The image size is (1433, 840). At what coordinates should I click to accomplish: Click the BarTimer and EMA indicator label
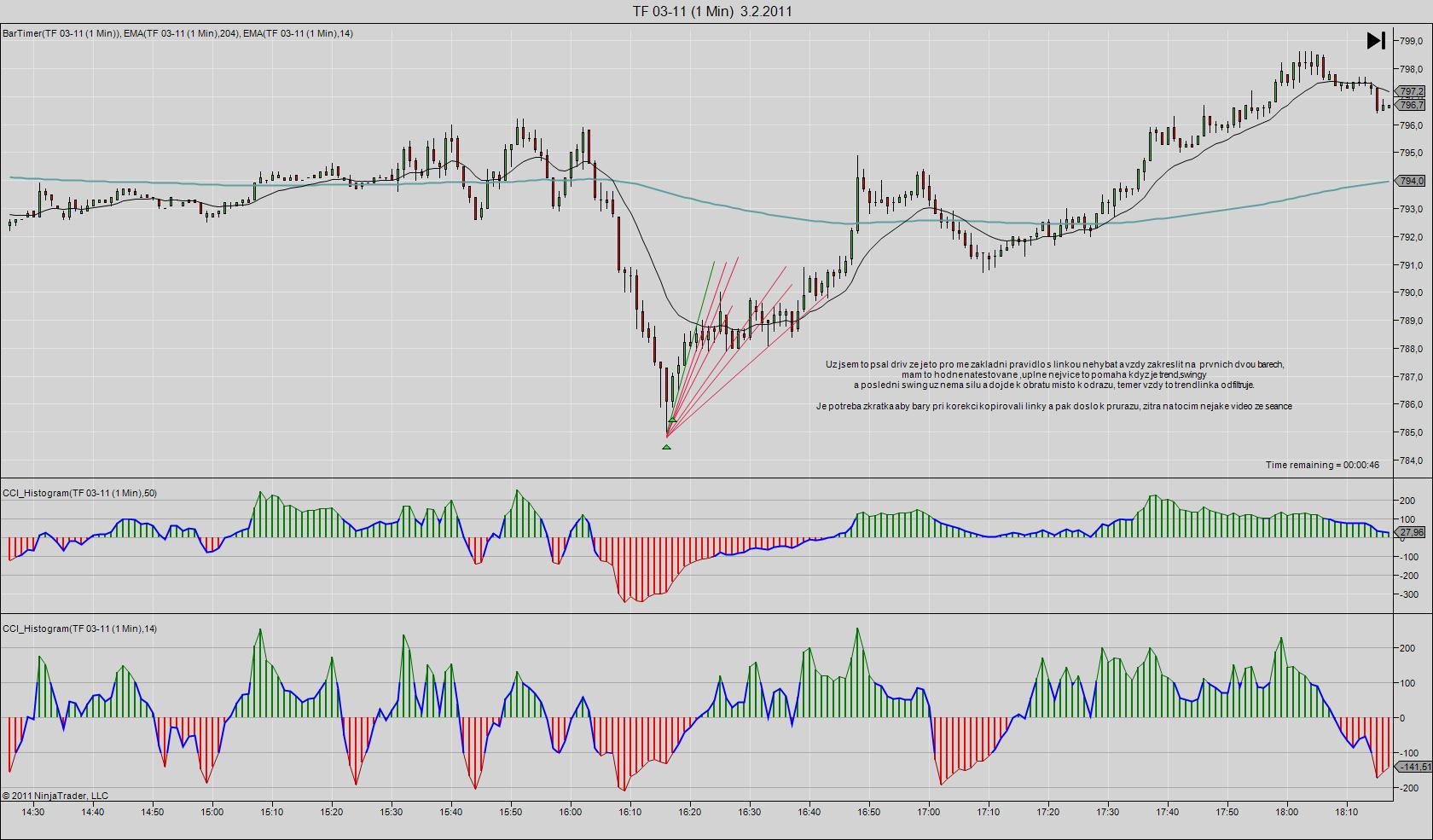(177, 33)
